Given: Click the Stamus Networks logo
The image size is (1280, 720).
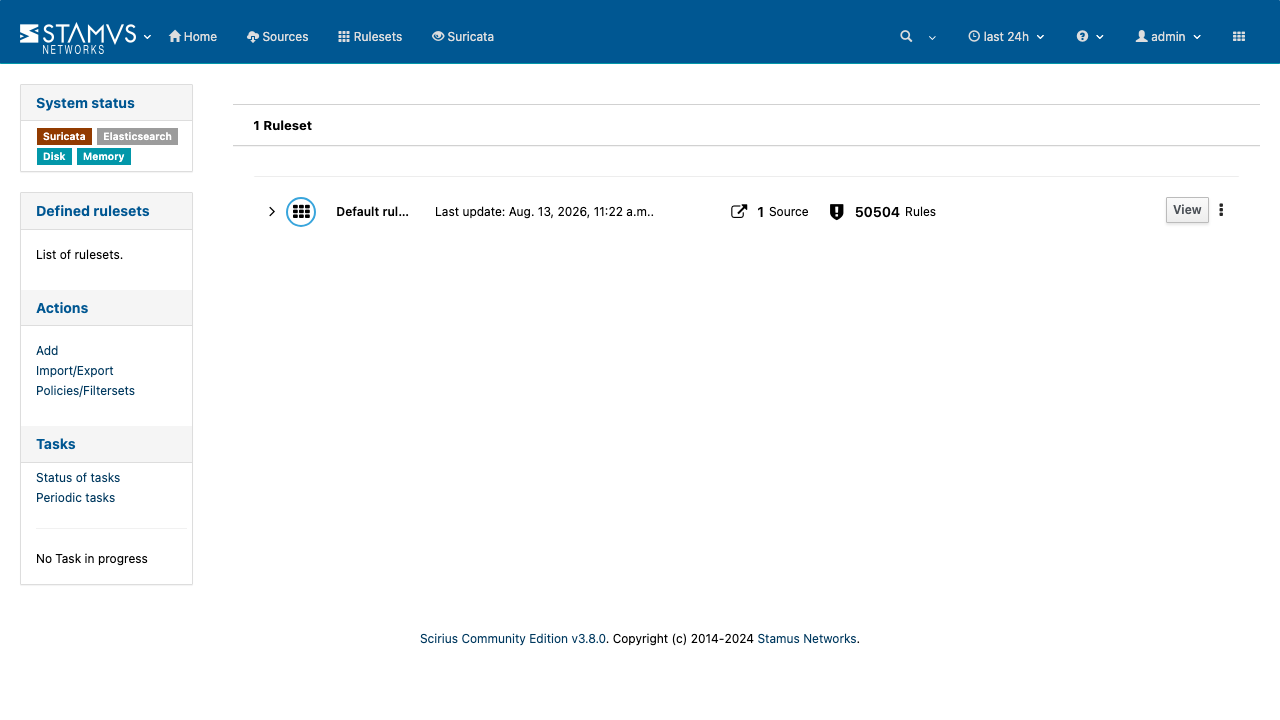Looking at the screenshot, I should coord(78,37).
